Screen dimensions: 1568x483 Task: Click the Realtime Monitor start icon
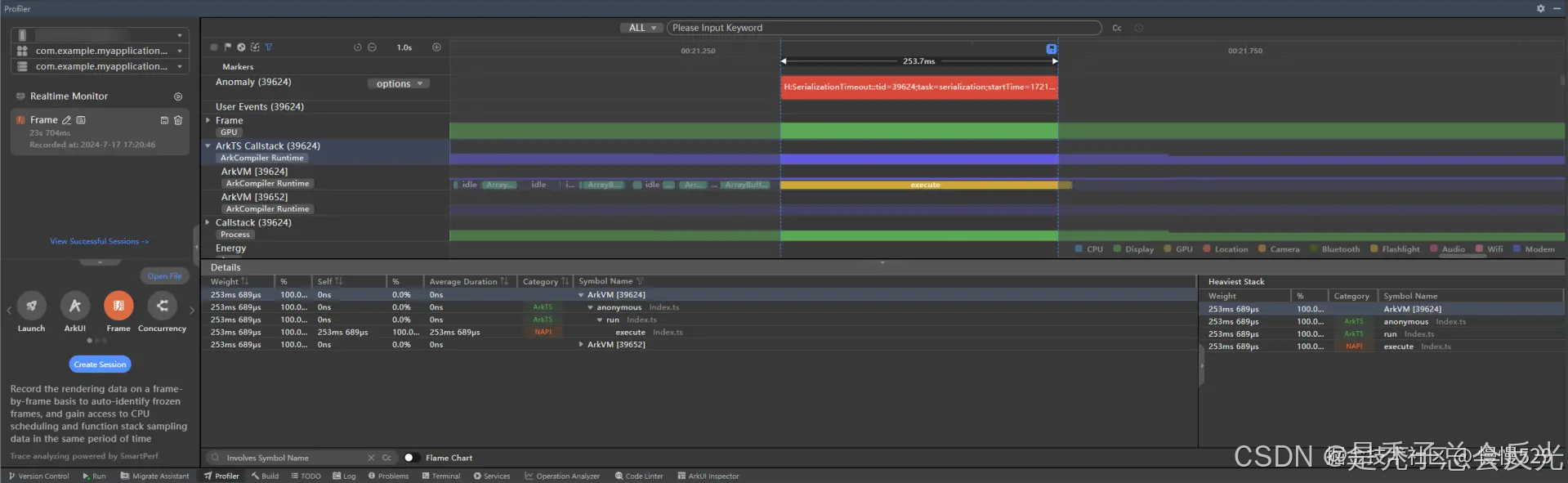(x=178, y=96)
